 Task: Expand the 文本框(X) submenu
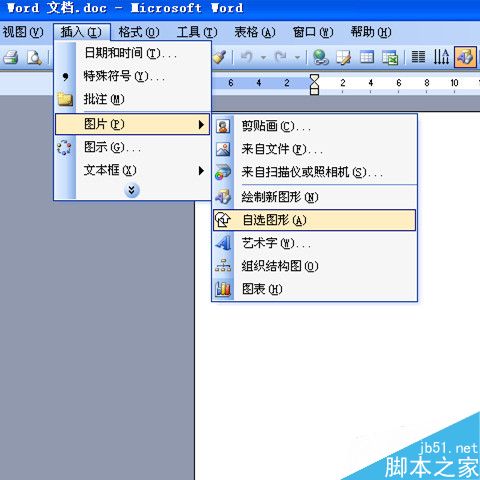[x=133, y=171]
